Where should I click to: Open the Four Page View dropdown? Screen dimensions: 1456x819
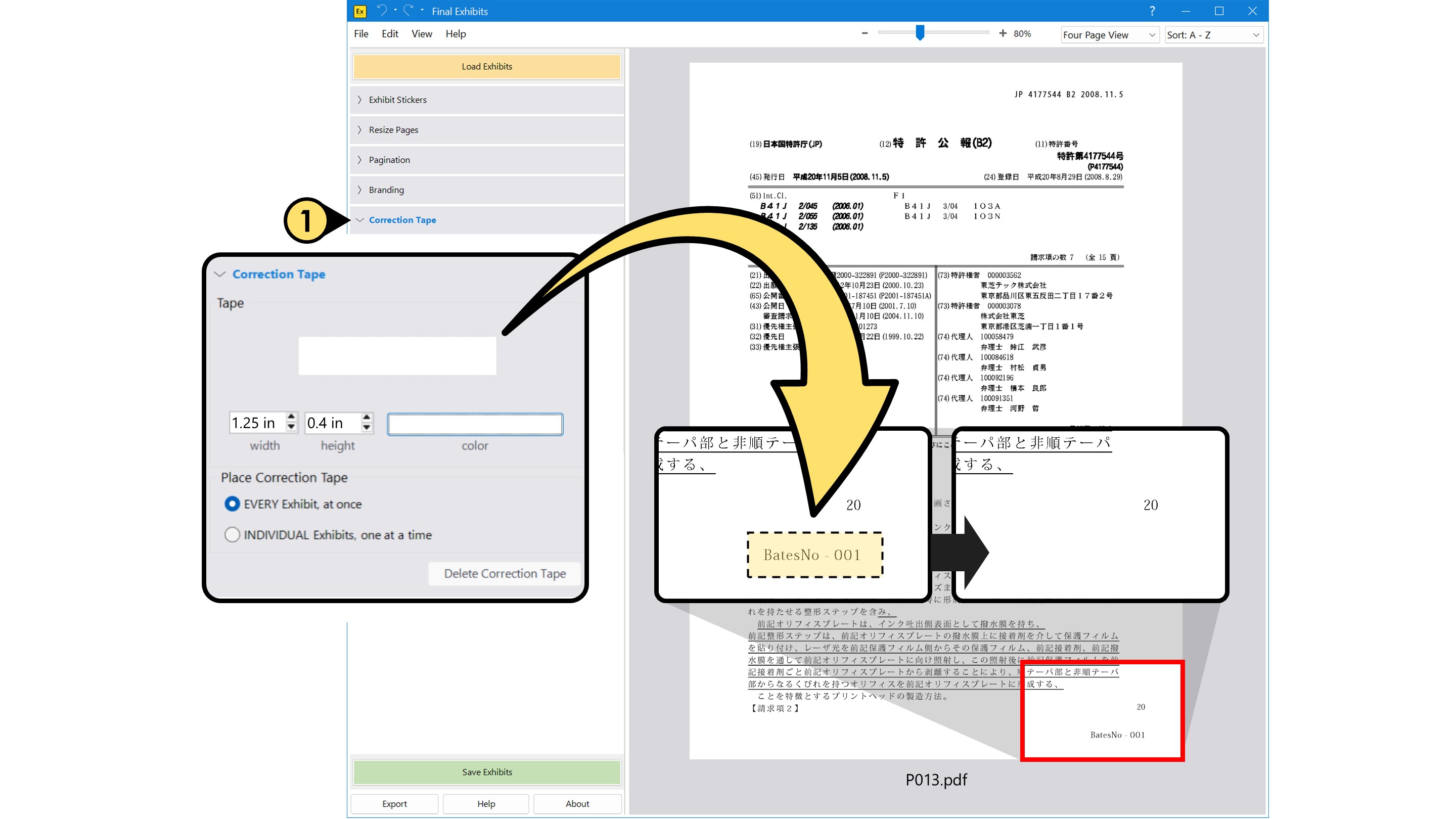[x=1110, y=35]
